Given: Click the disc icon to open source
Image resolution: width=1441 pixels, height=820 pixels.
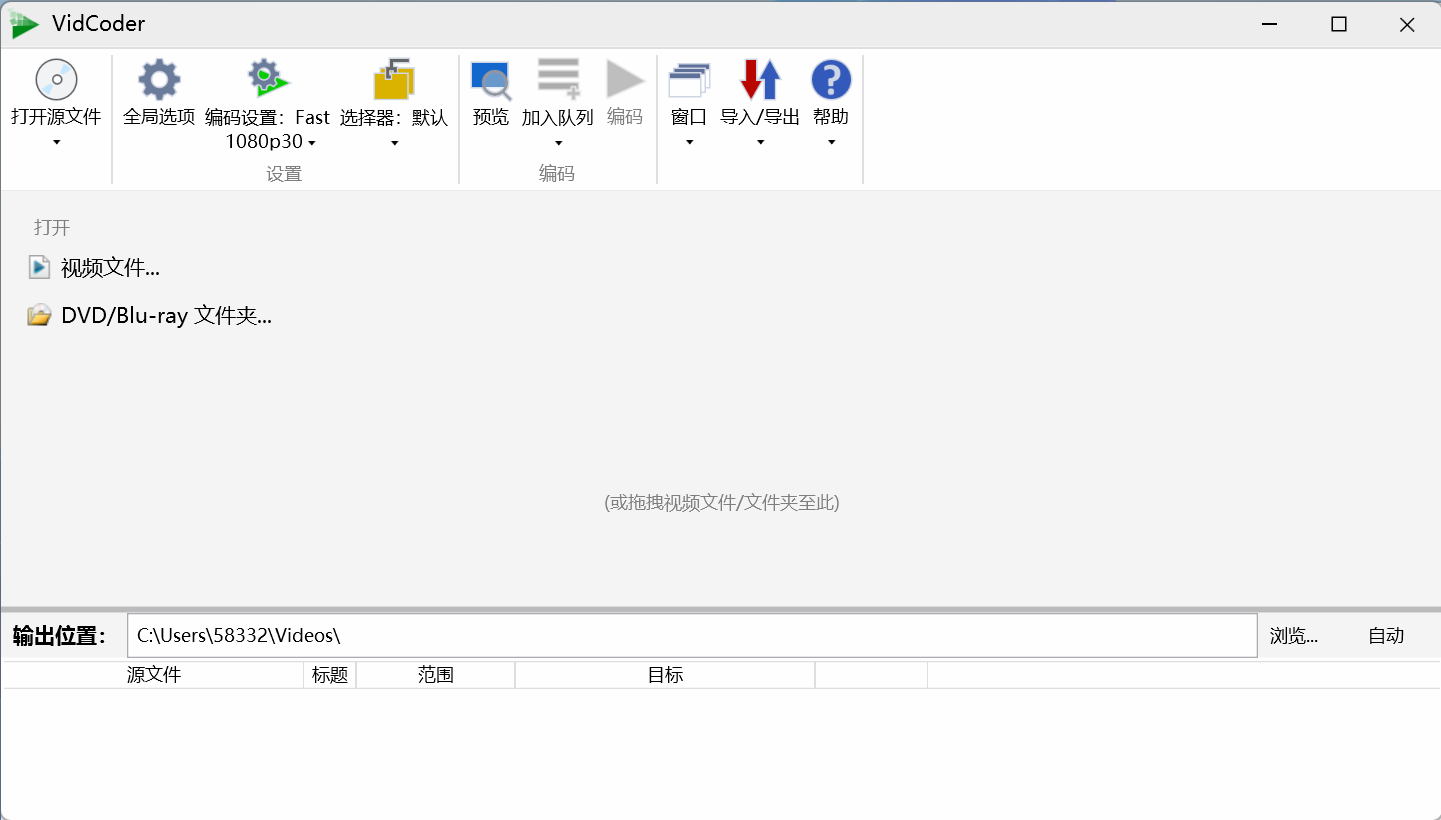Looking at the screenshot, I should (x=56, y=80).
